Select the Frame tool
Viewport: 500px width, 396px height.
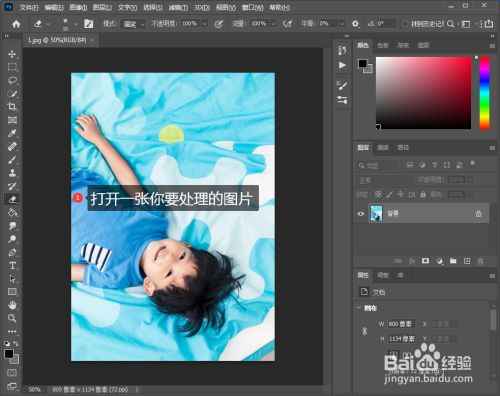coord(12,120)
